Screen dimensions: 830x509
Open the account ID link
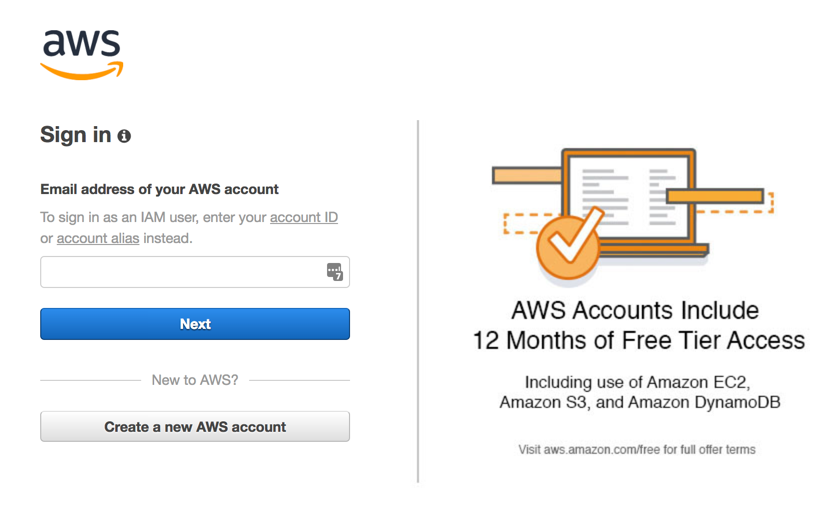click(304, 217)
